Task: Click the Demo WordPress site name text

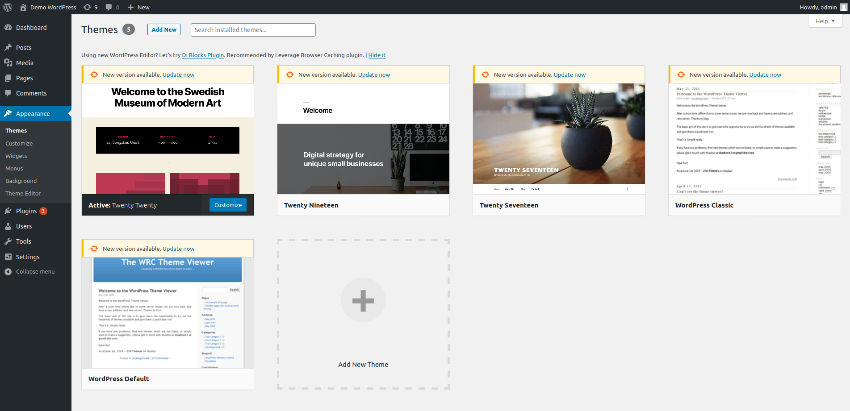Action: click(53, 7)
